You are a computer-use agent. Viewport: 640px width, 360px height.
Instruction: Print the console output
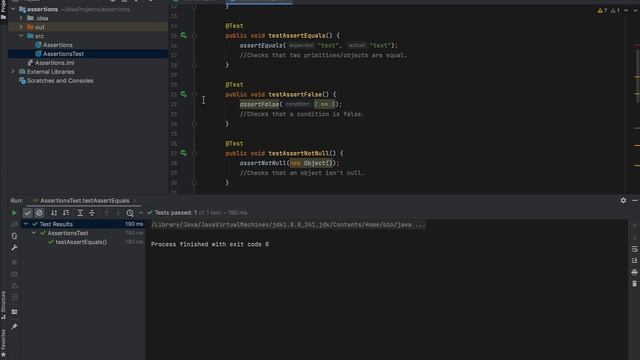[634, 272]
